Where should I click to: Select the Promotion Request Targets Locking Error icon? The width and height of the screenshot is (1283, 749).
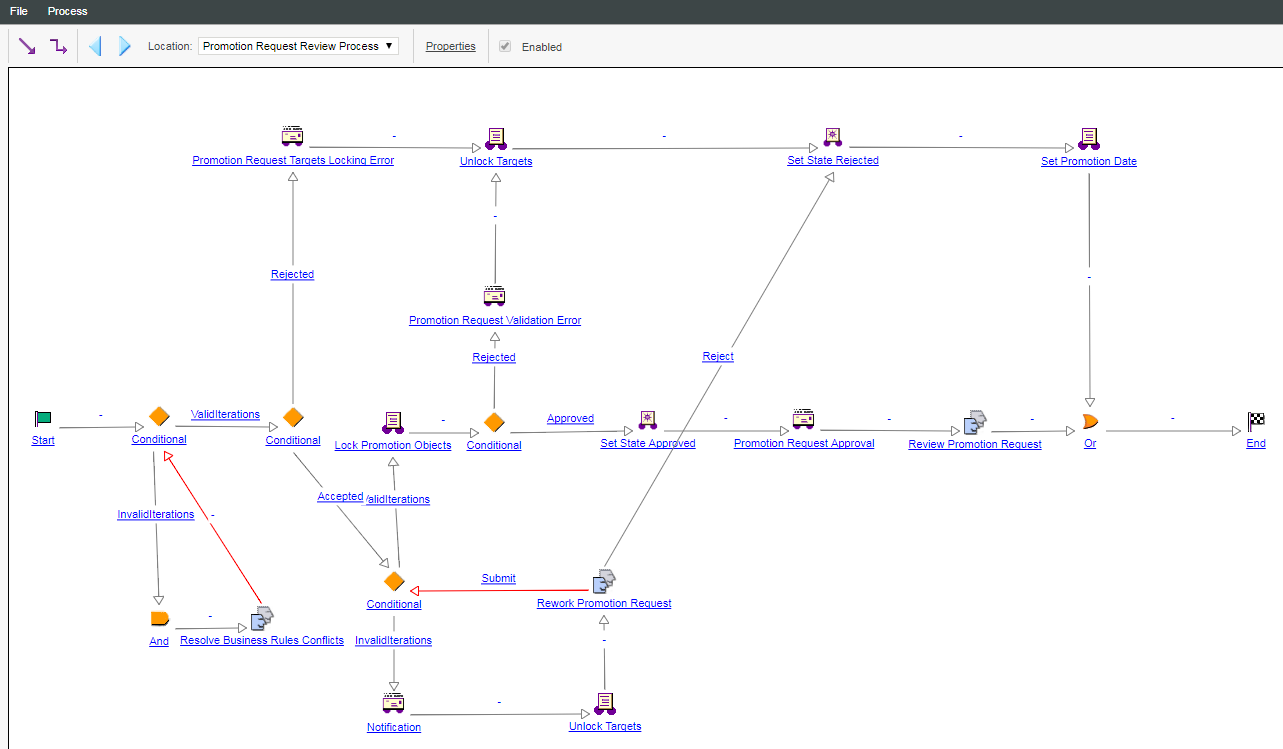[x=292, y=137]
